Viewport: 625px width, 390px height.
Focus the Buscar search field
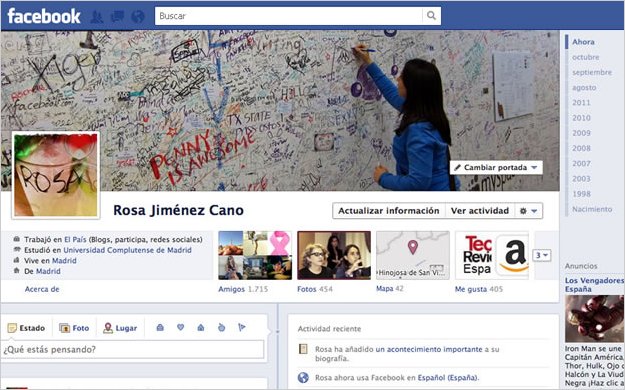[289, 16]
